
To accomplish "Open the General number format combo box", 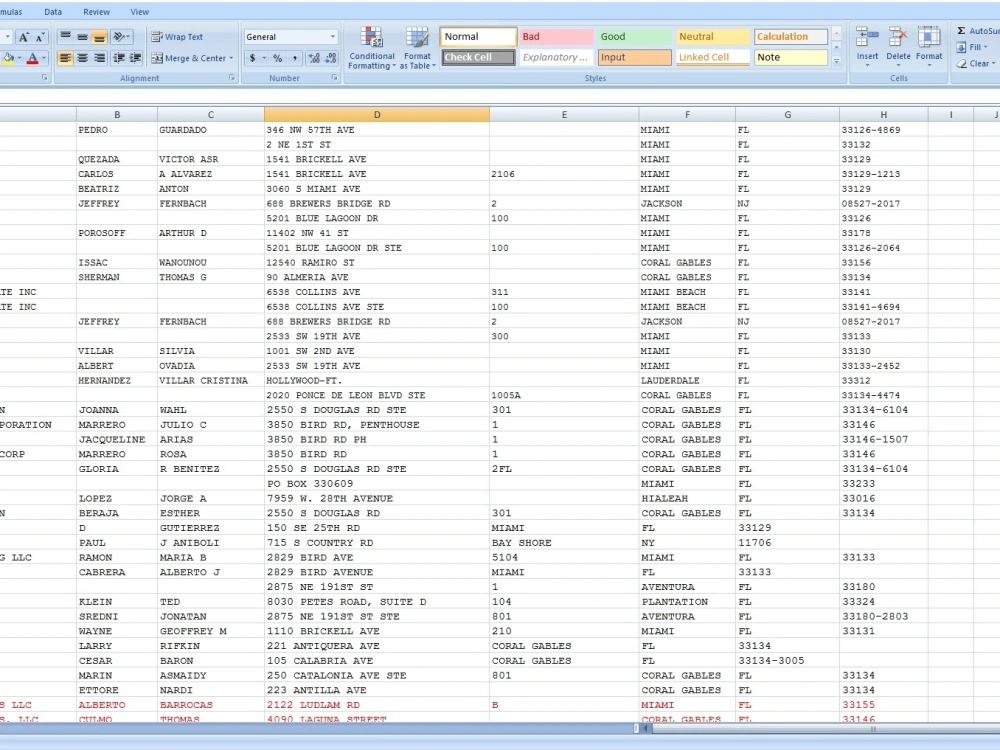I will click(x=290, y=37).
